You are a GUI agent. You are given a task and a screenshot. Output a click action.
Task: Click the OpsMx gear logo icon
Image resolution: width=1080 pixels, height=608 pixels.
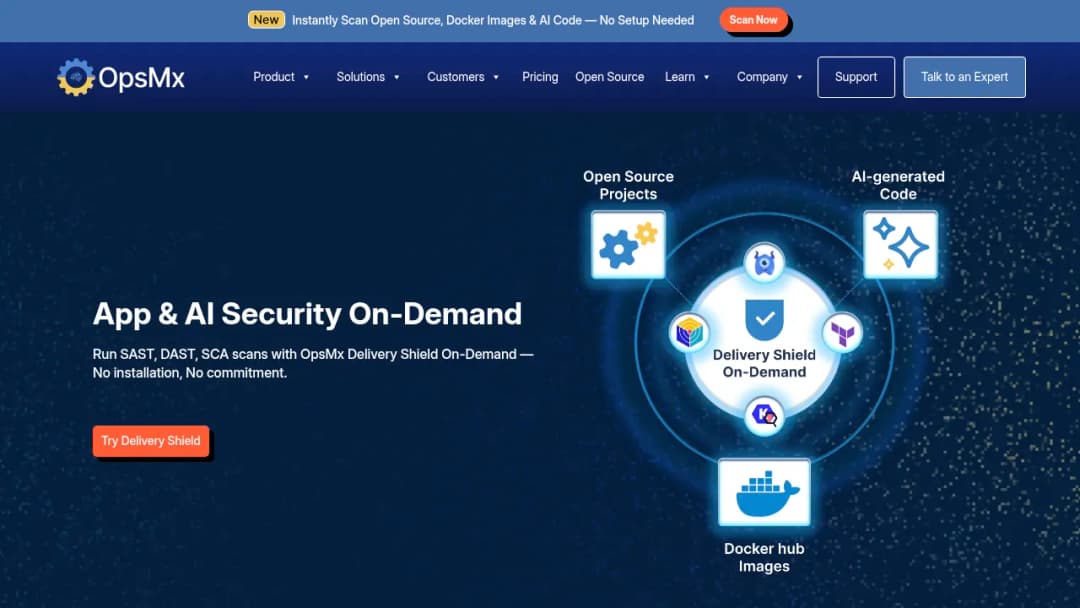point(76,77)
